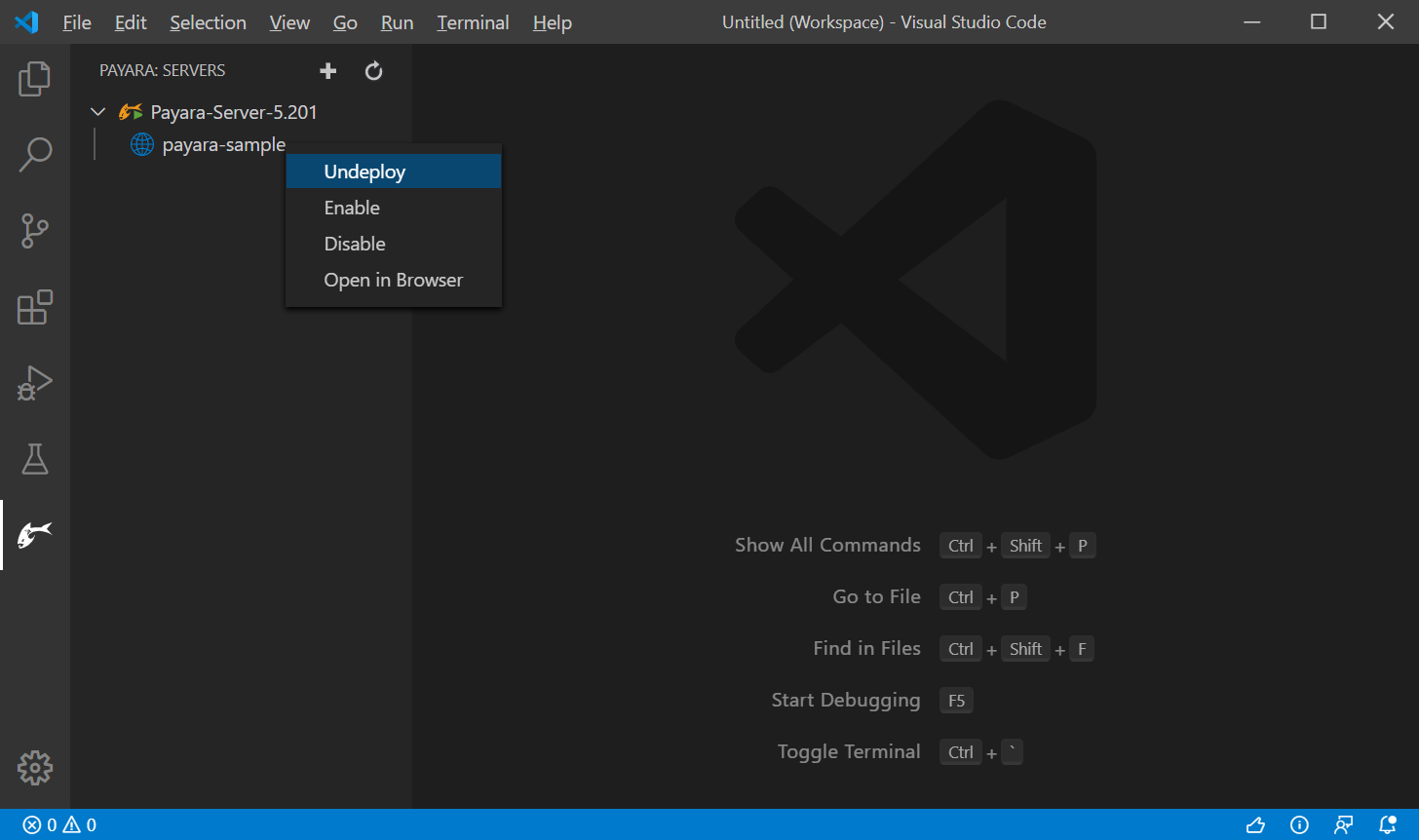This screenshot has height=840, width=1419.
Task: Open the Selection menu in menu bar
Action: 208,22
